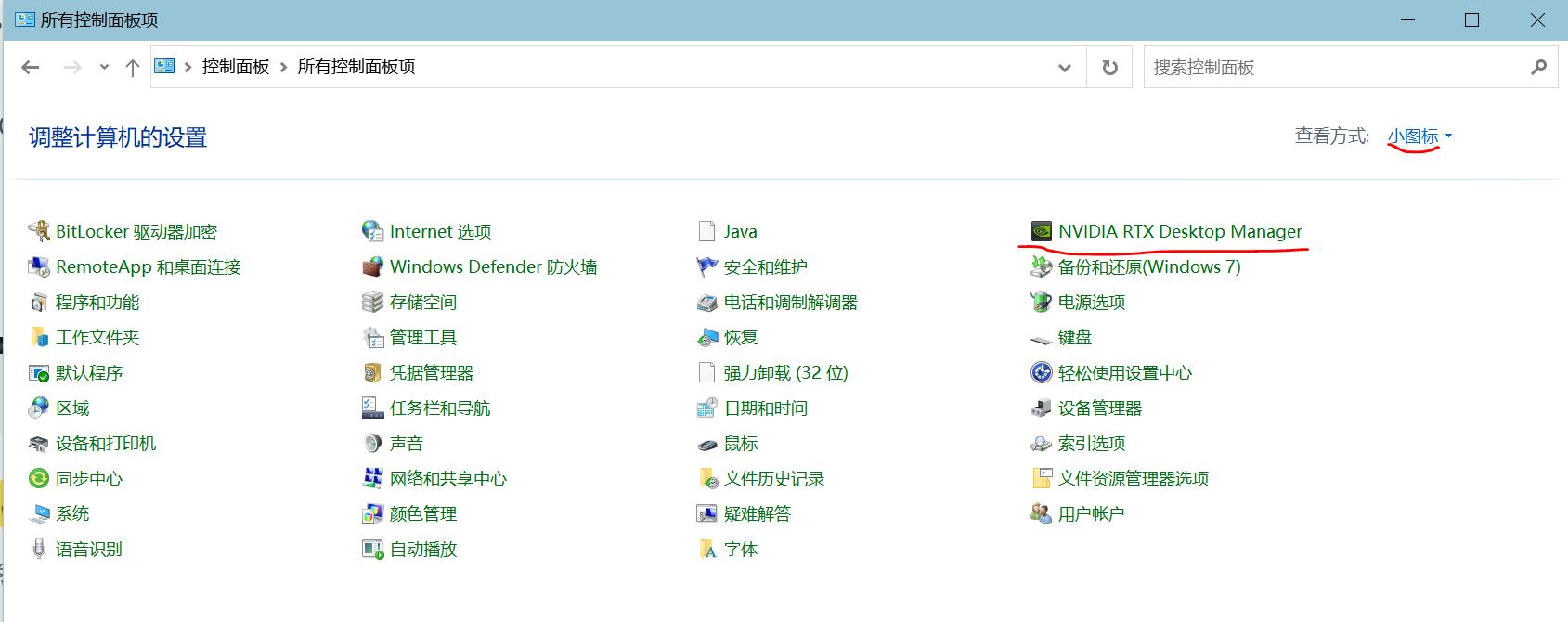1568x622 pixels.
Task: Click the 鼠标 mouse icon
Action: 707,443
